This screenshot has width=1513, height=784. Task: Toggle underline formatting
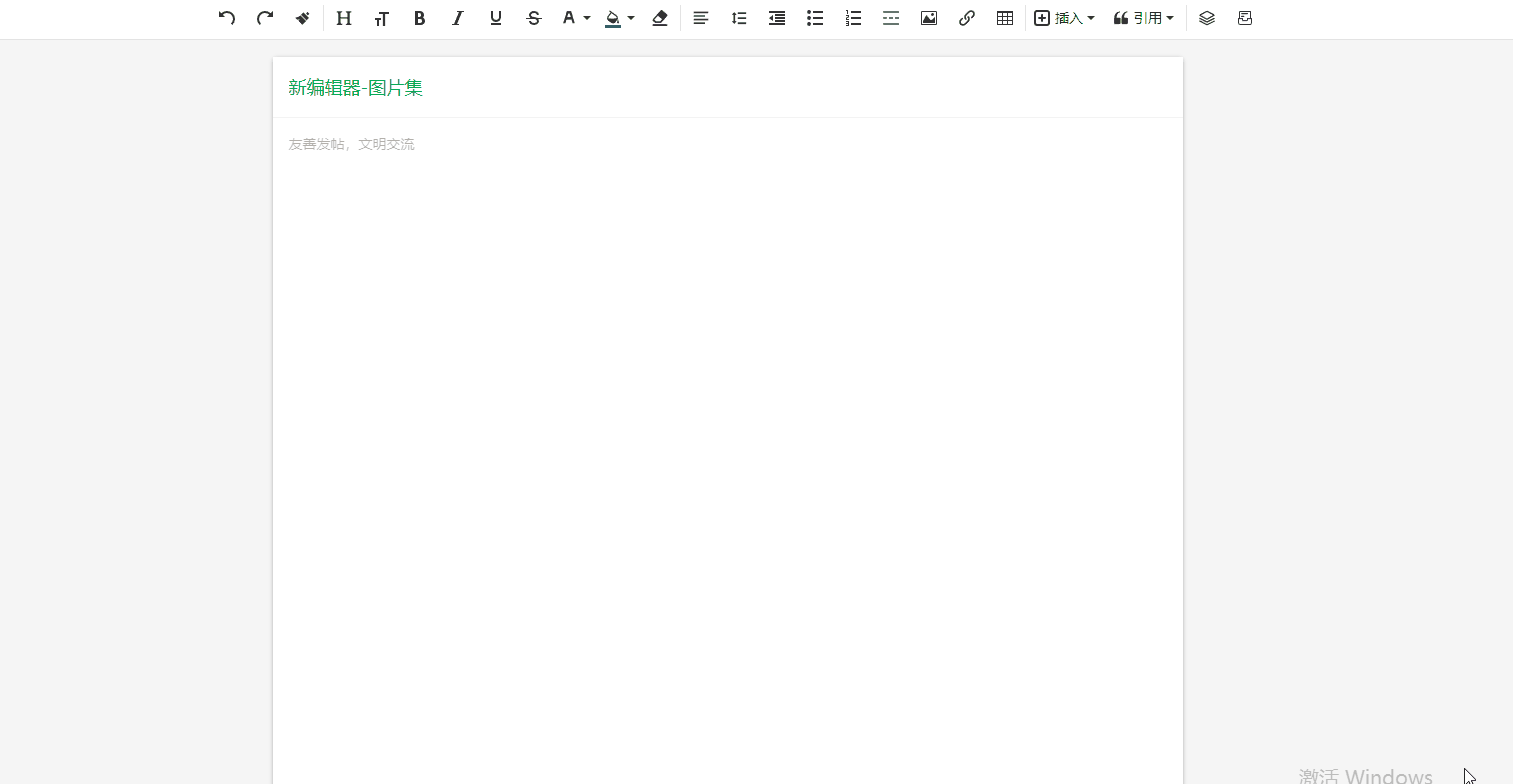[x=495, y=18]
